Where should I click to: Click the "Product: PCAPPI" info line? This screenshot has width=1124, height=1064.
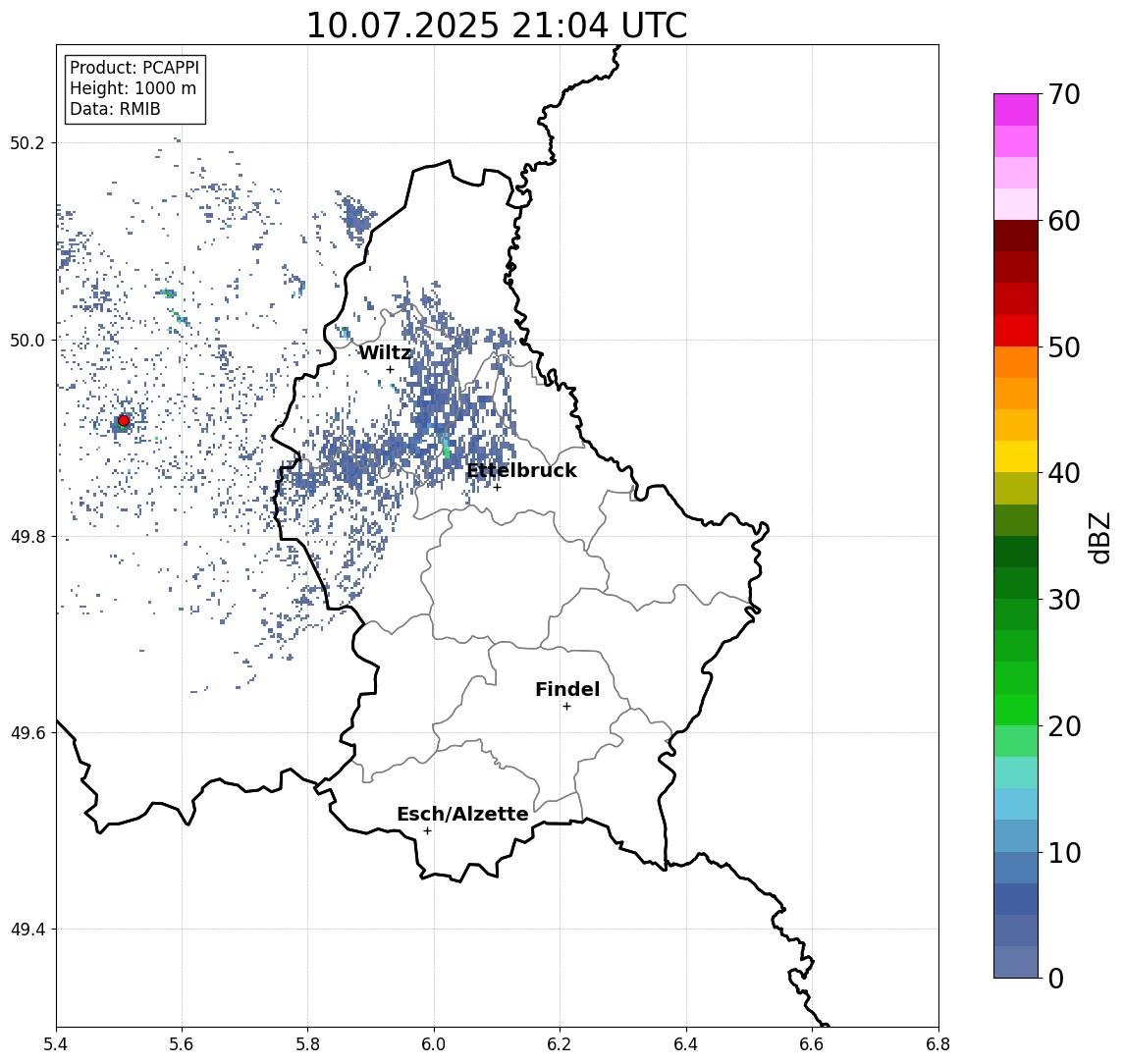[x=134, y=68]
